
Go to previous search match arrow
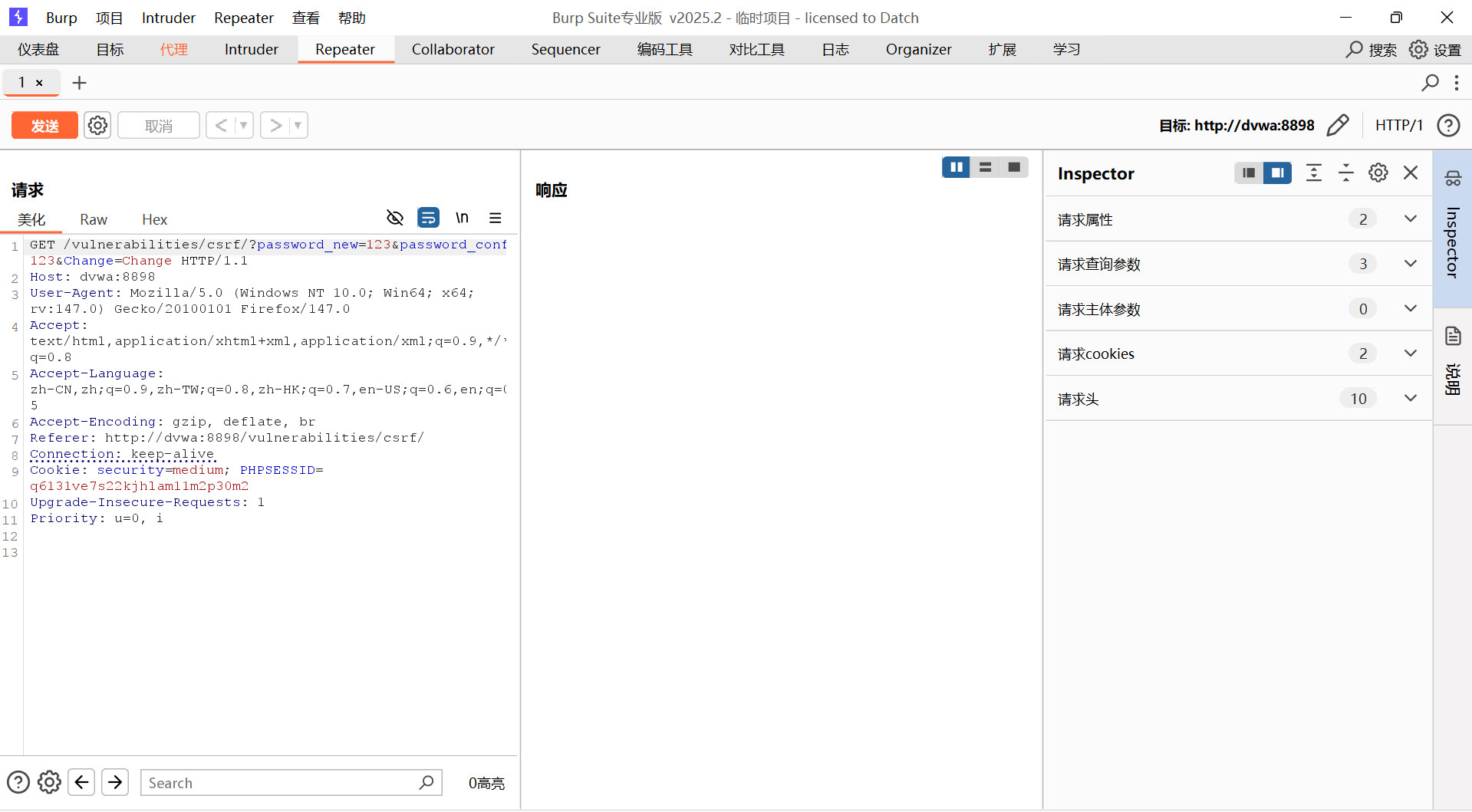(81, 782)
